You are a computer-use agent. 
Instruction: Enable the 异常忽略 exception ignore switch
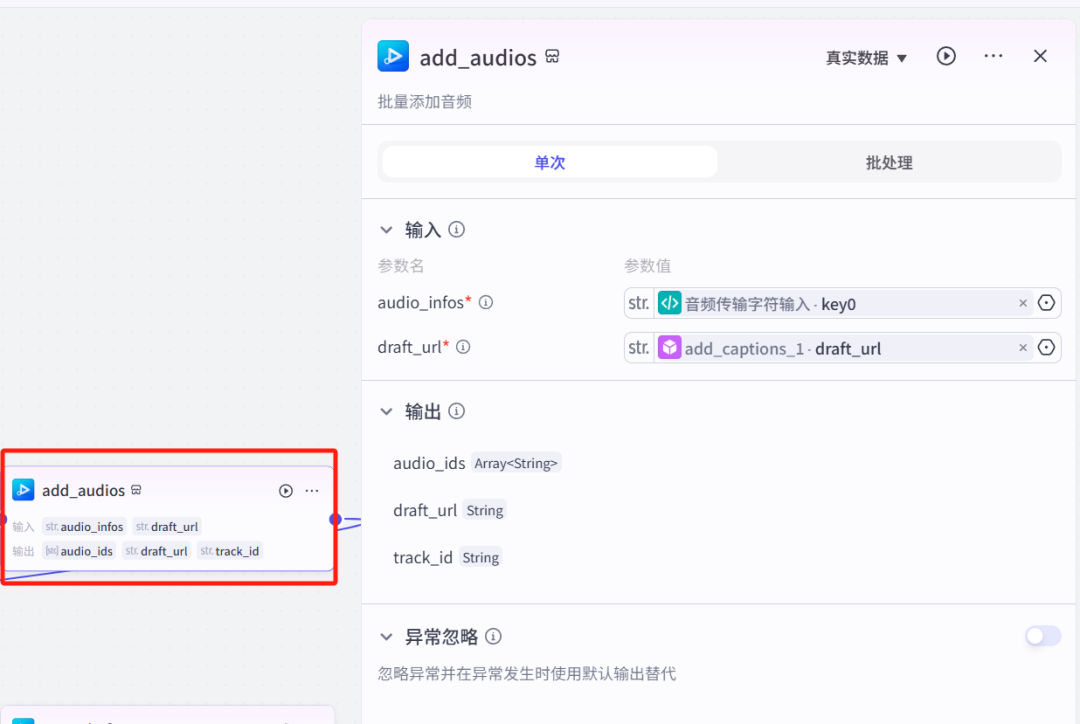pos(1042,636)
